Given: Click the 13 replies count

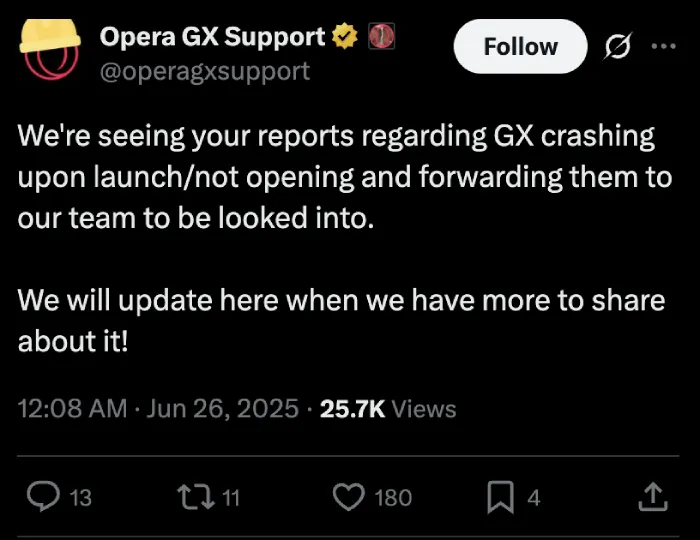Looking at the screenshot, I should point(81,498).
